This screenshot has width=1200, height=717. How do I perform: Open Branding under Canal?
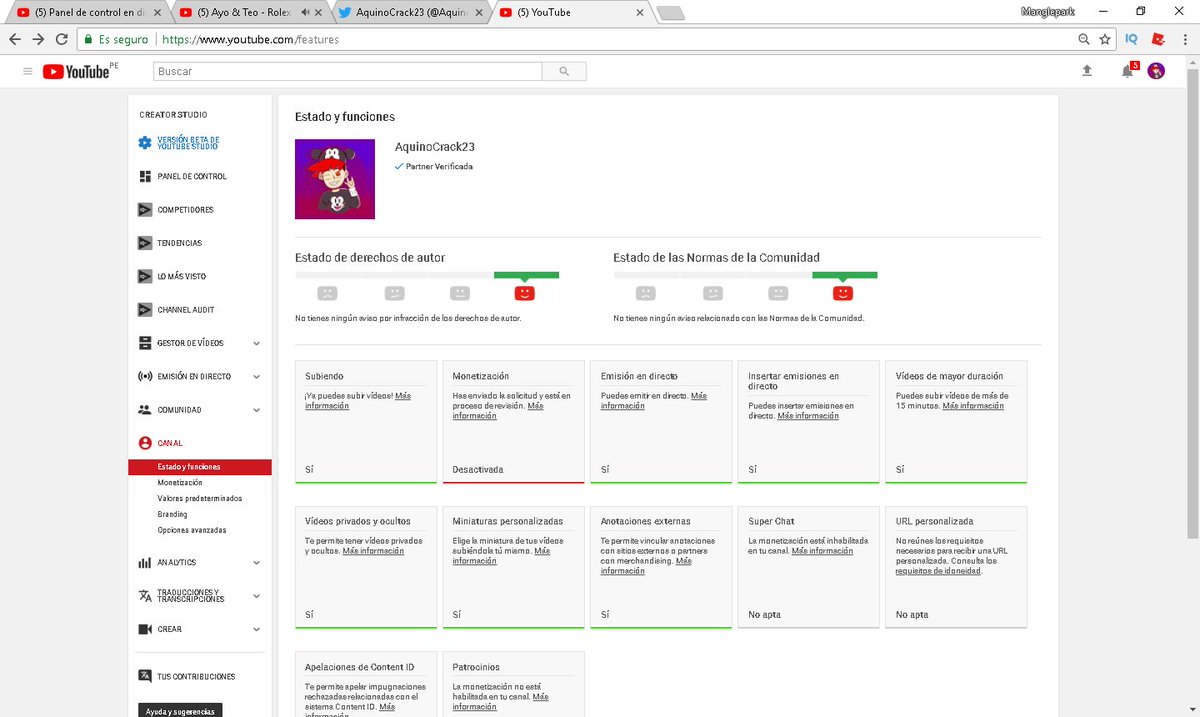pos(173,514)
